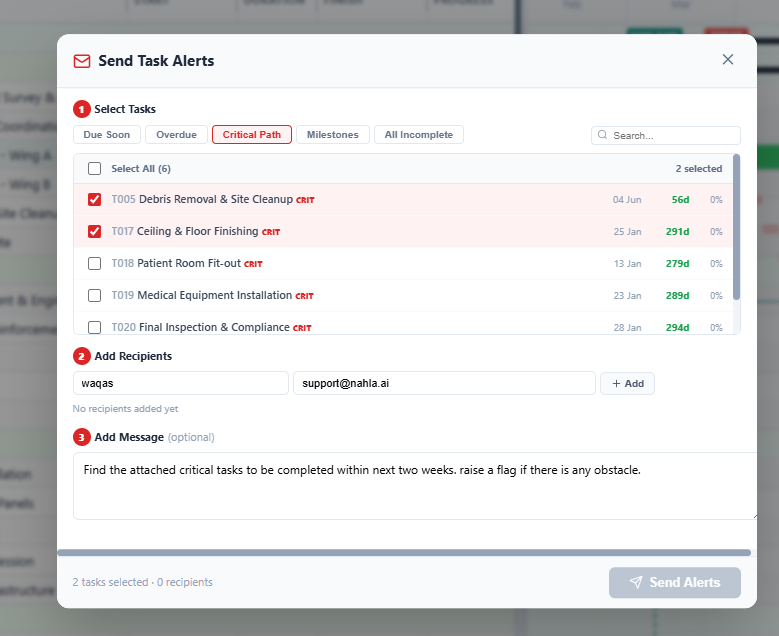
Task: Click the envelope icon beside Send Task Alerts
Action: coord(82,61)
